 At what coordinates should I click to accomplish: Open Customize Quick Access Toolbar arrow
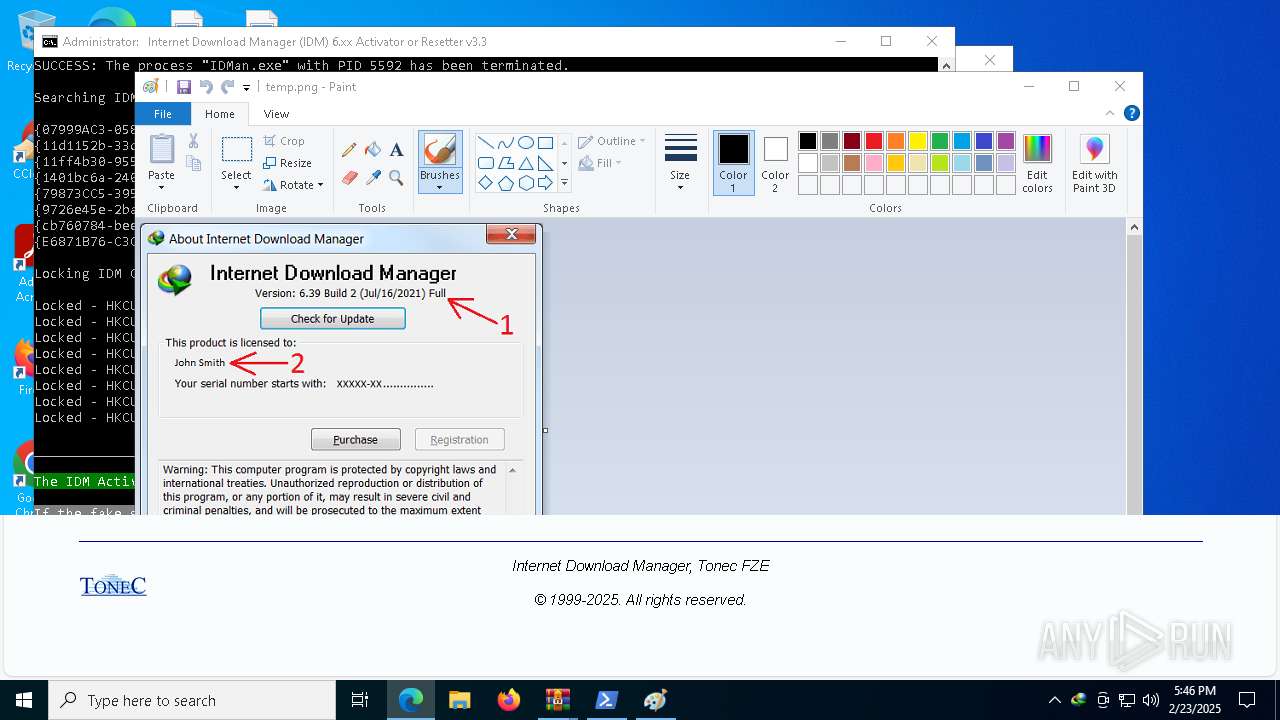[x=247, y=88]
